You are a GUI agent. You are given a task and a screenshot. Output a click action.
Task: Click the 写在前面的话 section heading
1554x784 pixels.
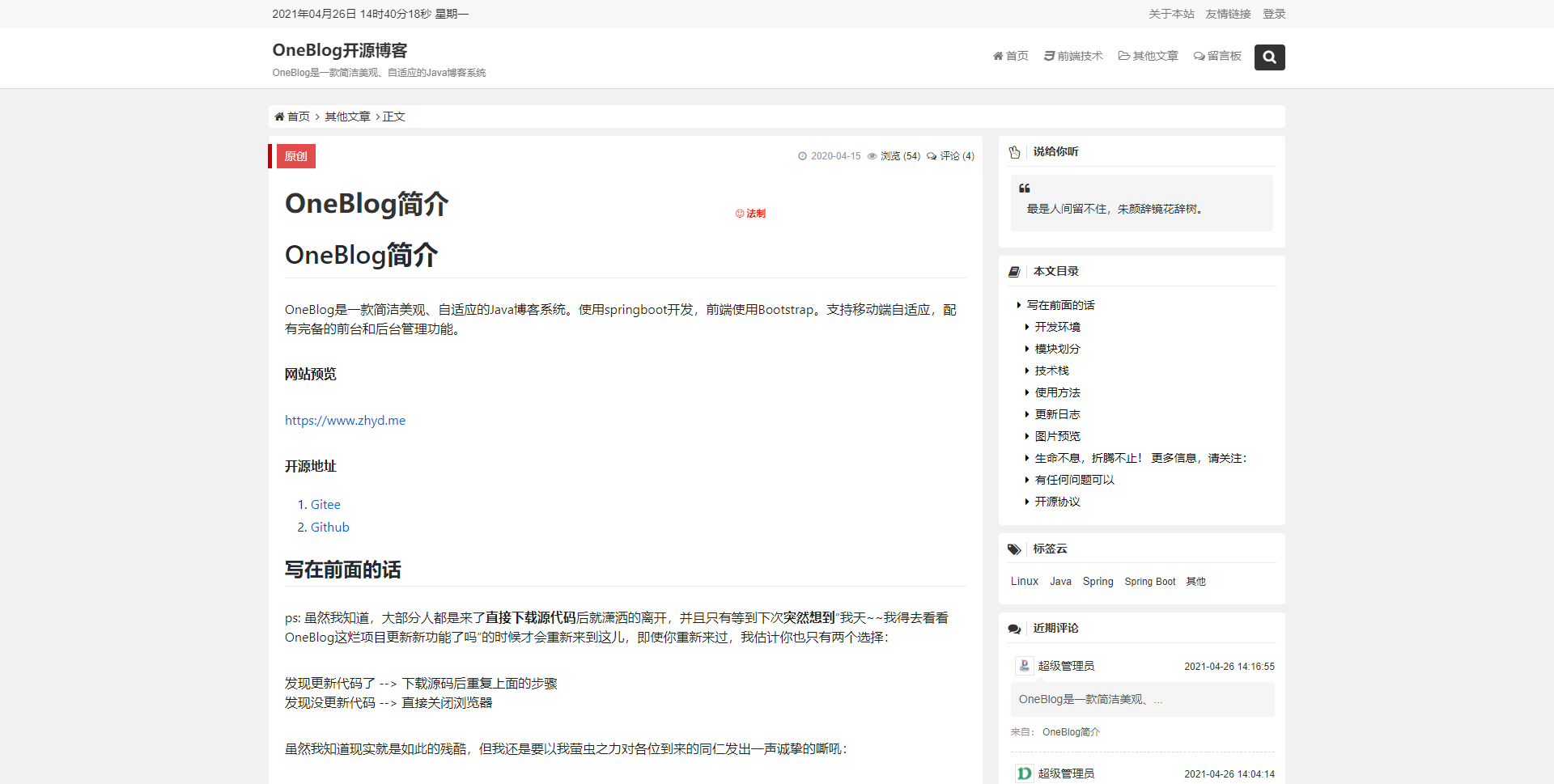point(343,570)
